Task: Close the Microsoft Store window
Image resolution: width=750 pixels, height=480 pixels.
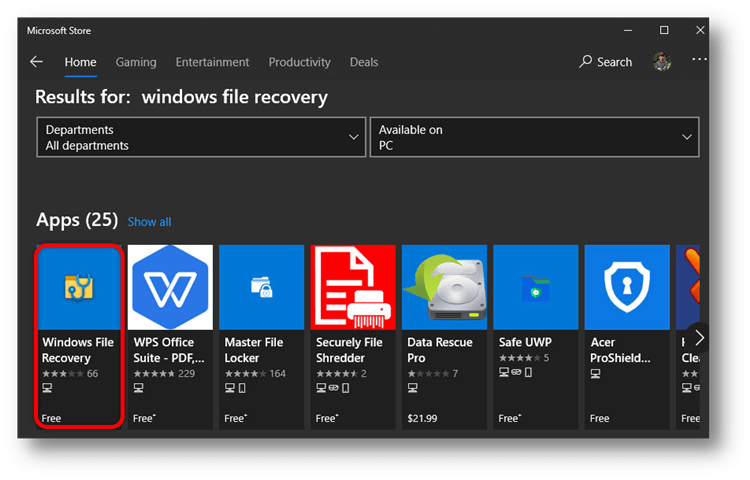Action: [x=700, y=30]
